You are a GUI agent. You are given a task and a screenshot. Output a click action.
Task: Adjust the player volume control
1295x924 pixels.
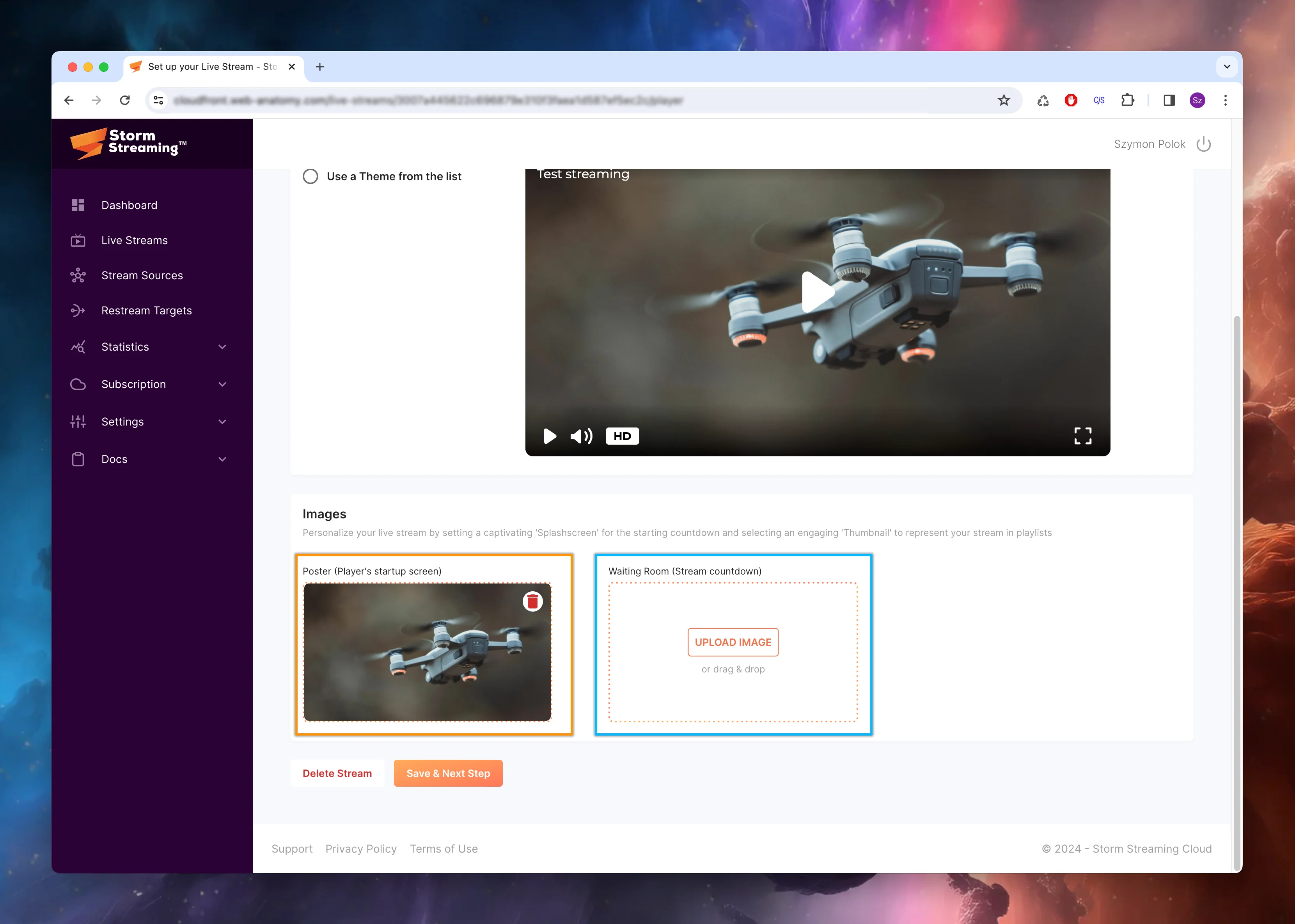(x=581, y=436)
